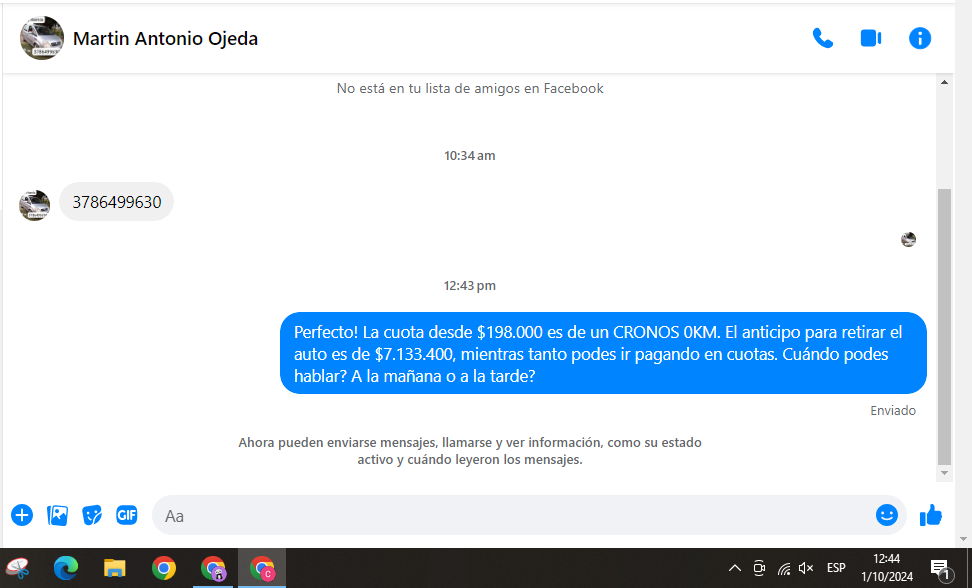Click the muted speaker volume icon
Screen dimensions: 972x588
806,568
